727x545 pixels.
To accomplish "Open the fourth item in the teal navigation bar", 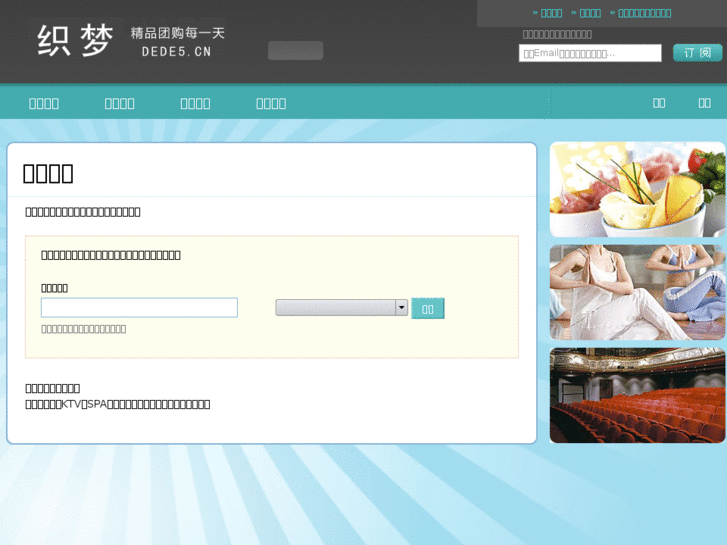I will pos(271,103).
